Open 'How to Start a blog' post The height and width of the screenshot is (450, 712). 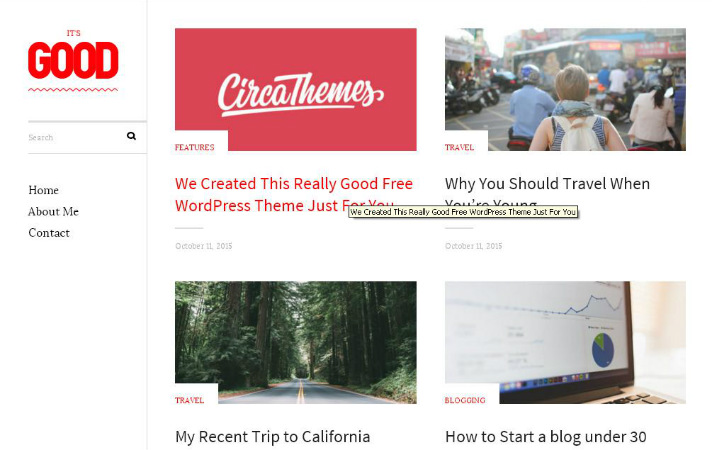(x=545, y=437)
